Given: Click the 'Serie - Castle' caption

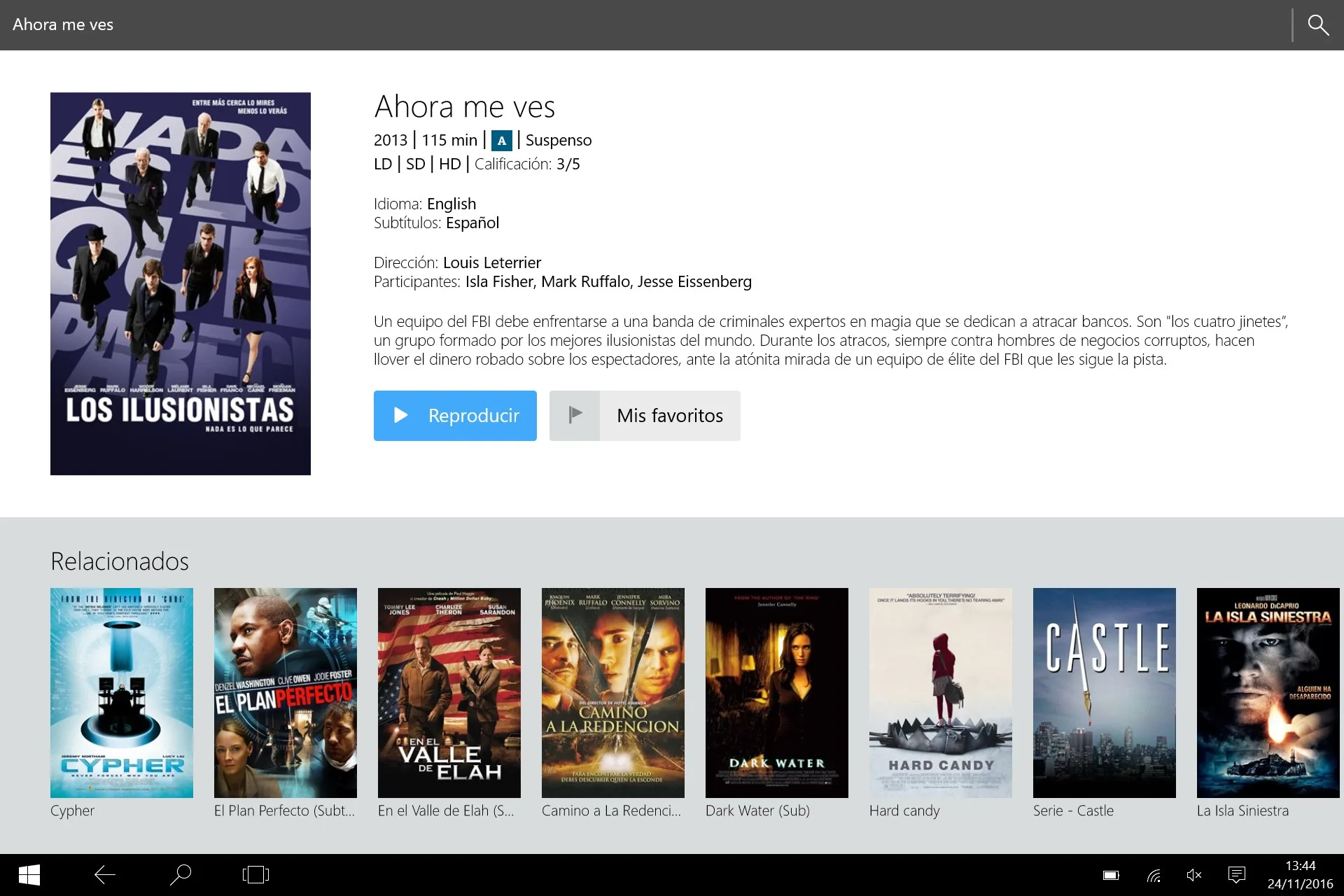Looking at the screenshot, I should pyautogui.click(x=1073, y=811).
